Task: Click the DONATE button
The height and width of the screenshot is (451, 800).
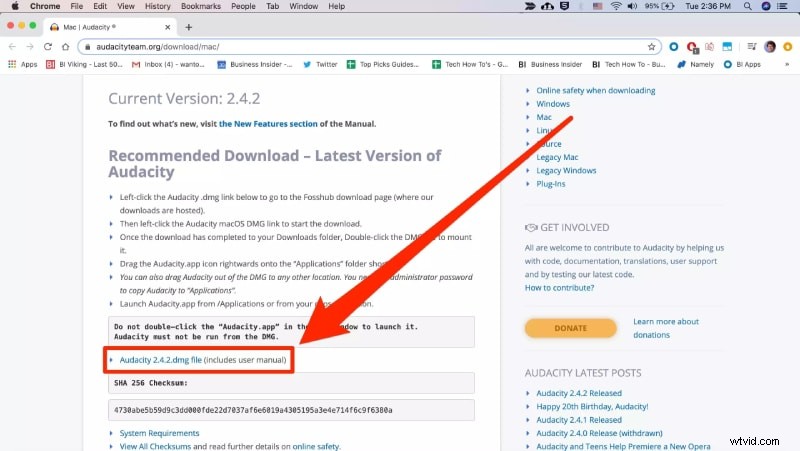Action: (570, 328)
